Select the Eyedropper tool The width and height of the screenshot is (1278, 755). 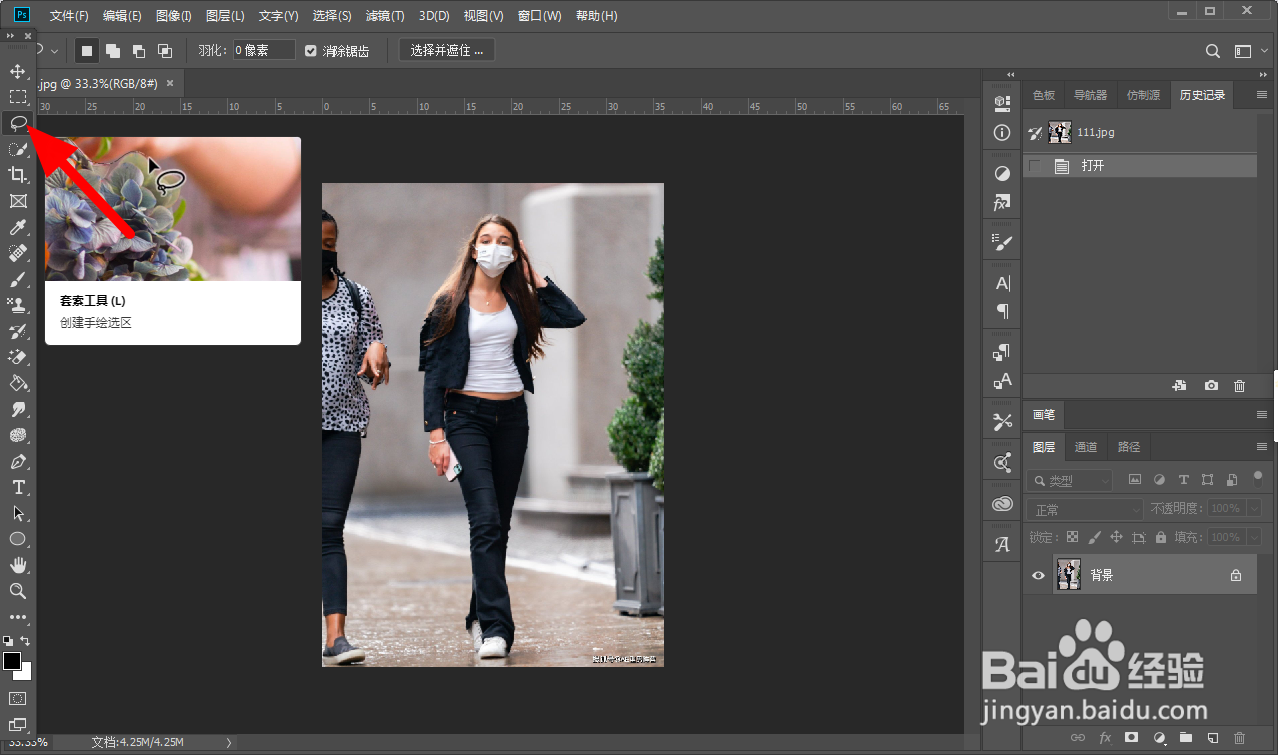17,227
